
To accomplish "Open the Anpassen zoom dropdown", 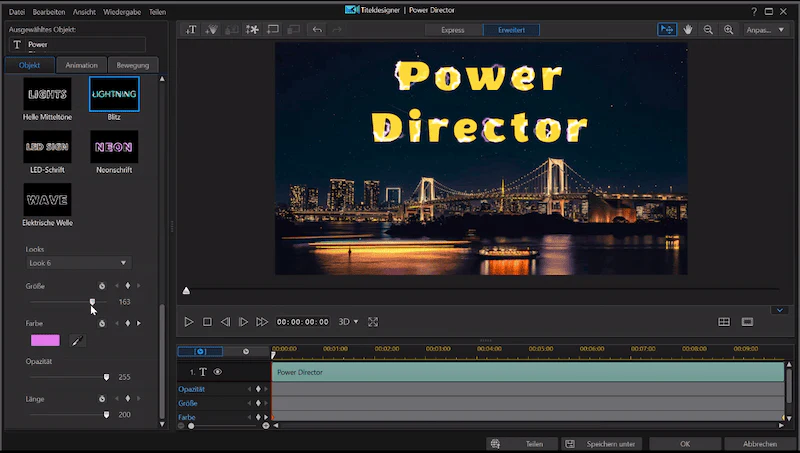I will click(765, 30).
